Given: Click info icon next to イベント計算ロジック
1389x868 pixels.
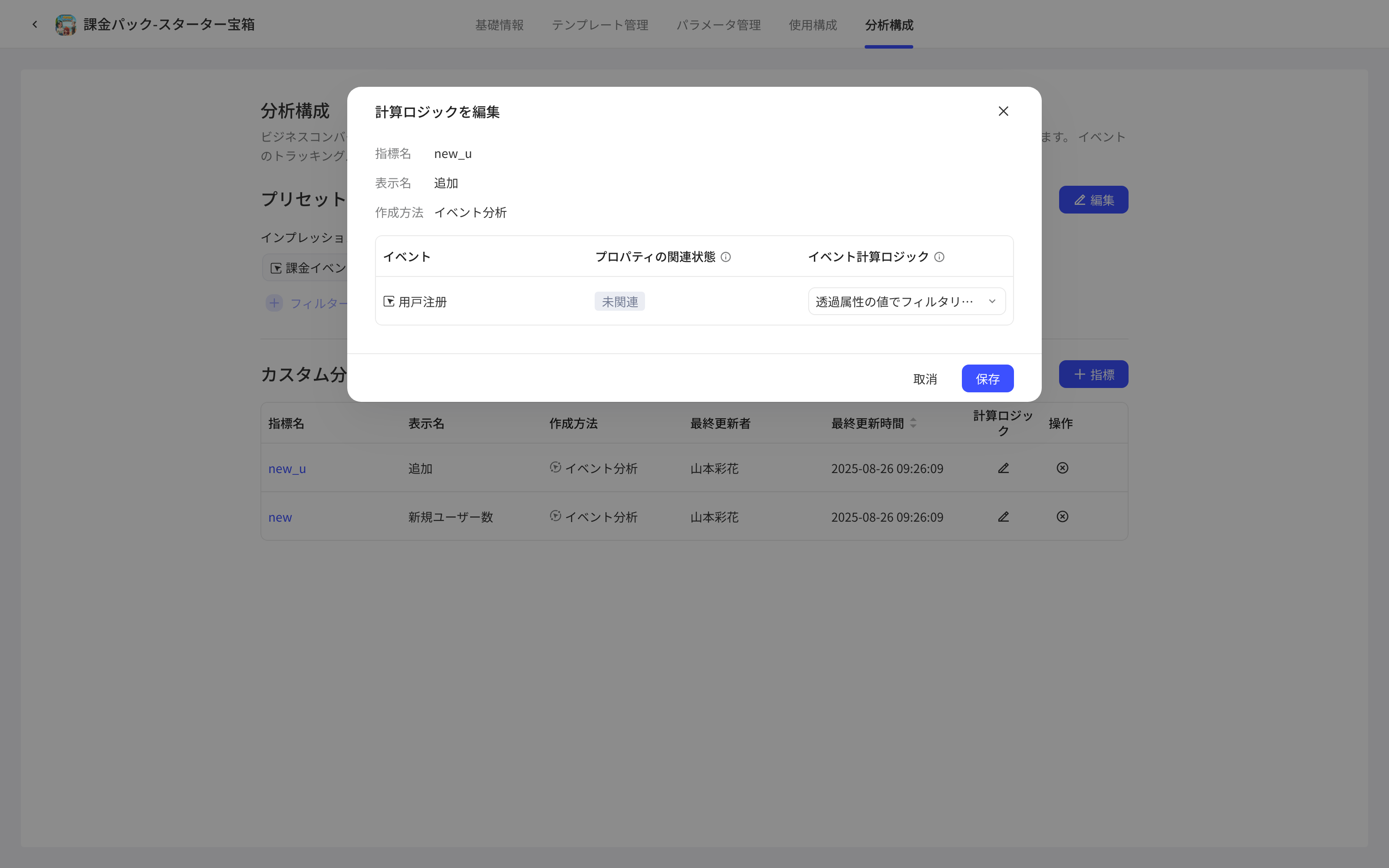Looking at the screenshot, I should coord(939,256).
